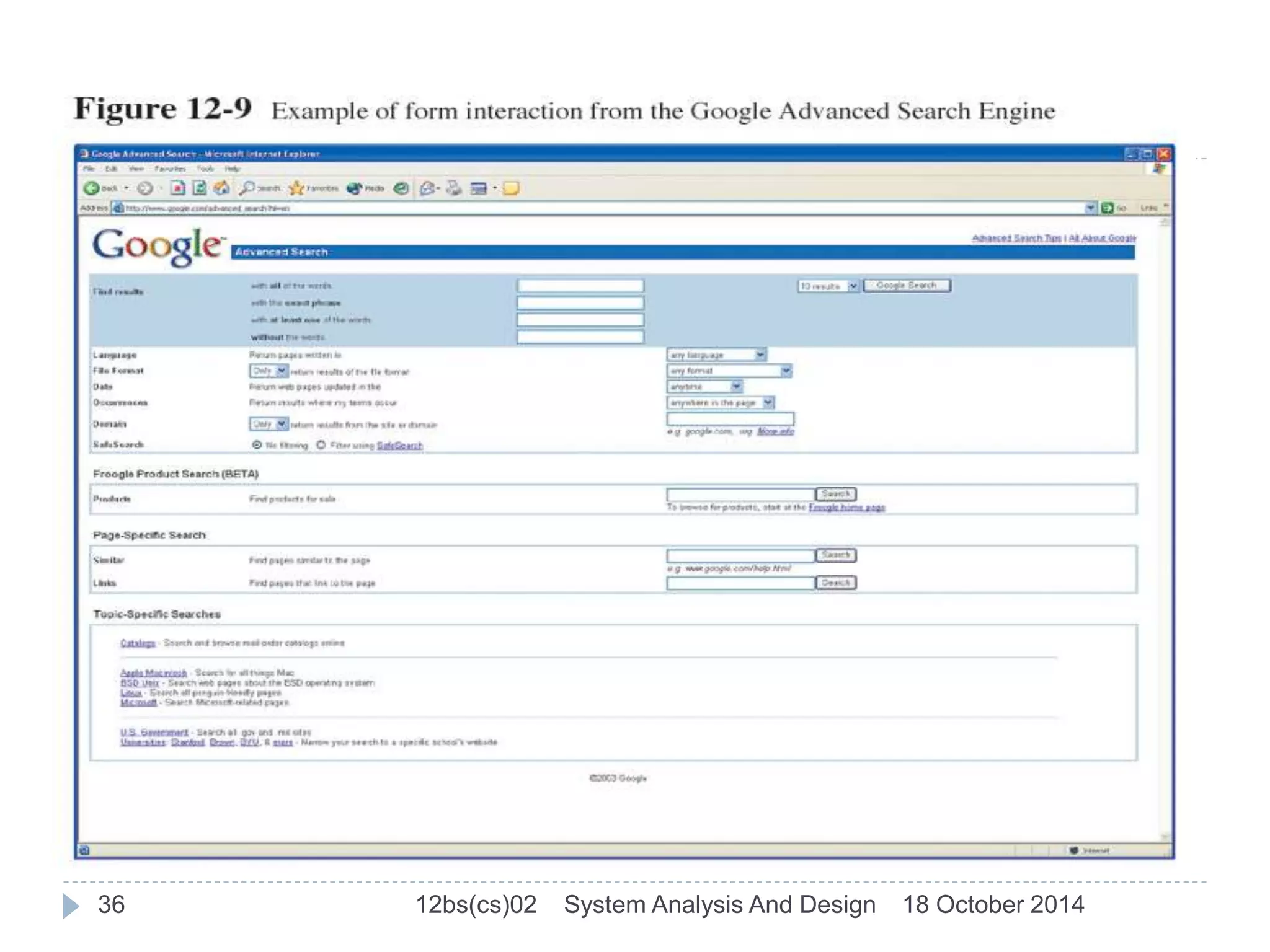
Task: Click the Windows flag throbber icon
Action: (x=1159, y=169)
